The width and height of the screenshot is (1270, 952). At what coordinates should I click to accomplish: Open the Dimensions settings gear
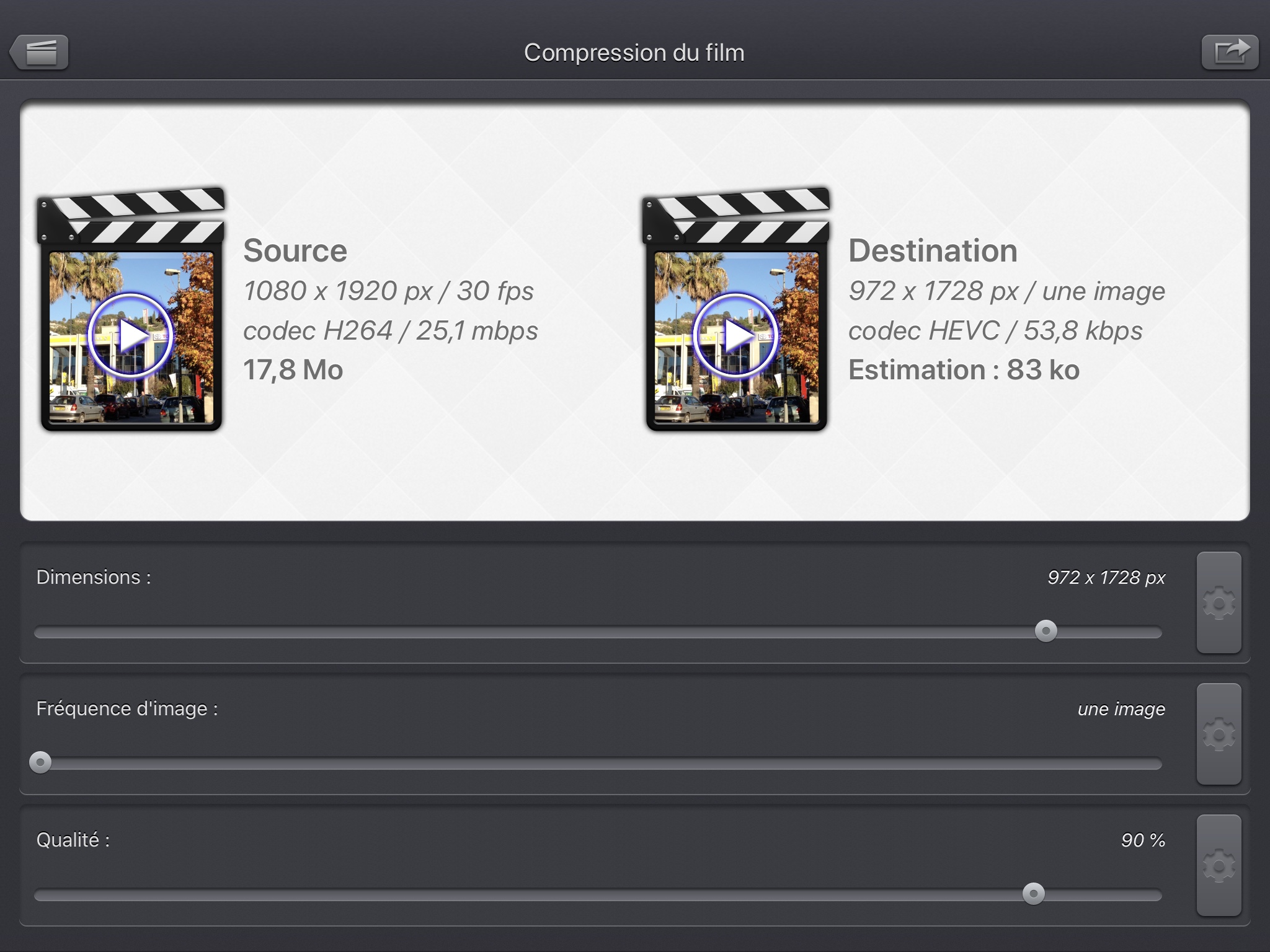point(1219,602)
